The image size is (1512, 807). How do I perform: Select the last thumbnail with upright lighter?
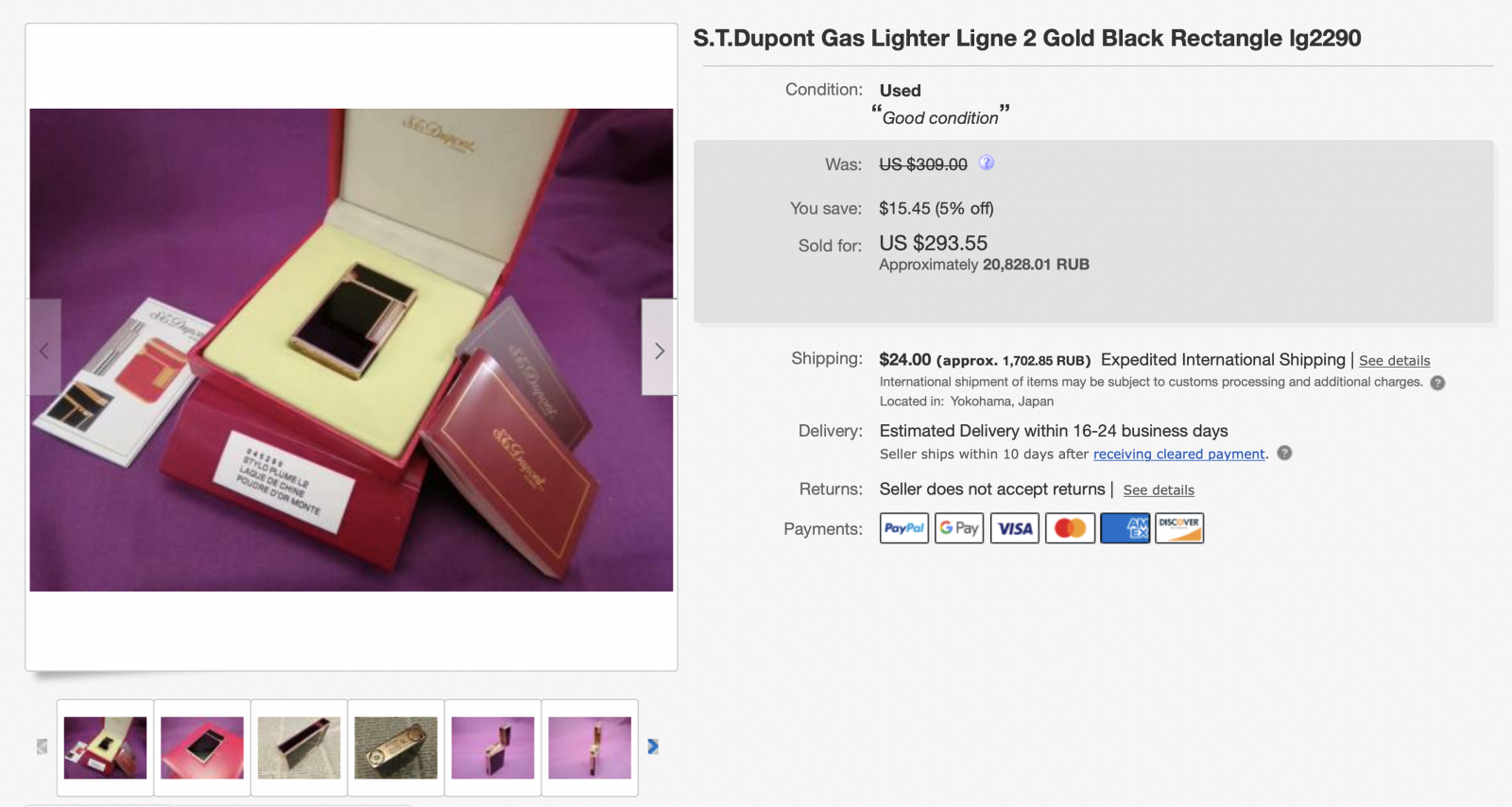point(590,747)
